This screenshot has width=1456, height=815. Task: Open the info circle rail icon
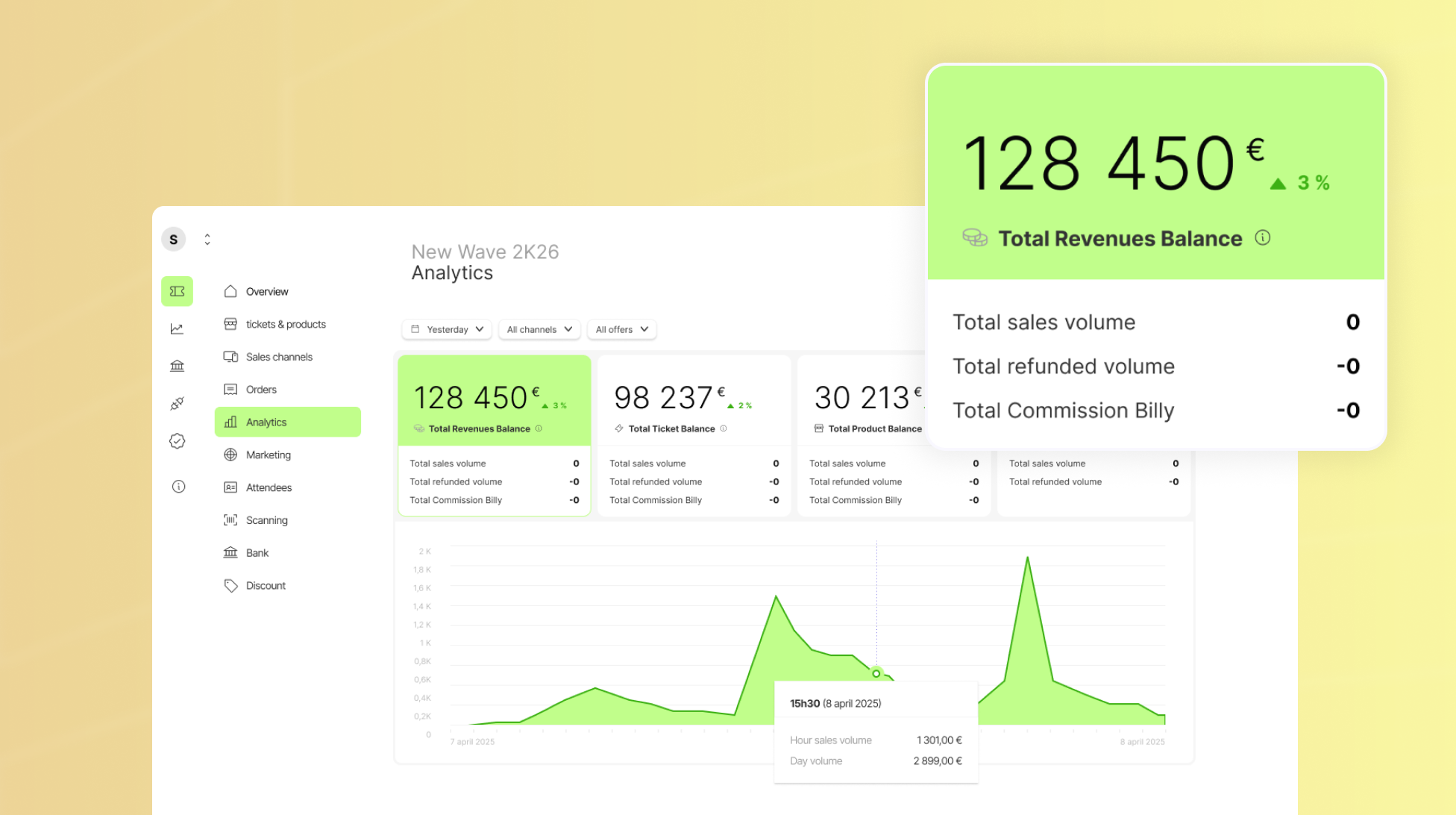pos(178,487)
